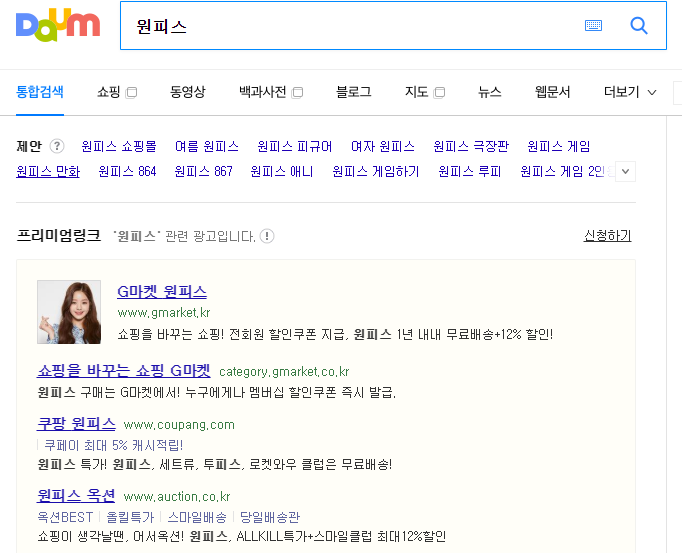Switch to the 지도 tab
The width and height of the screenshot is (682, 553).
click(x=416, y=92)
